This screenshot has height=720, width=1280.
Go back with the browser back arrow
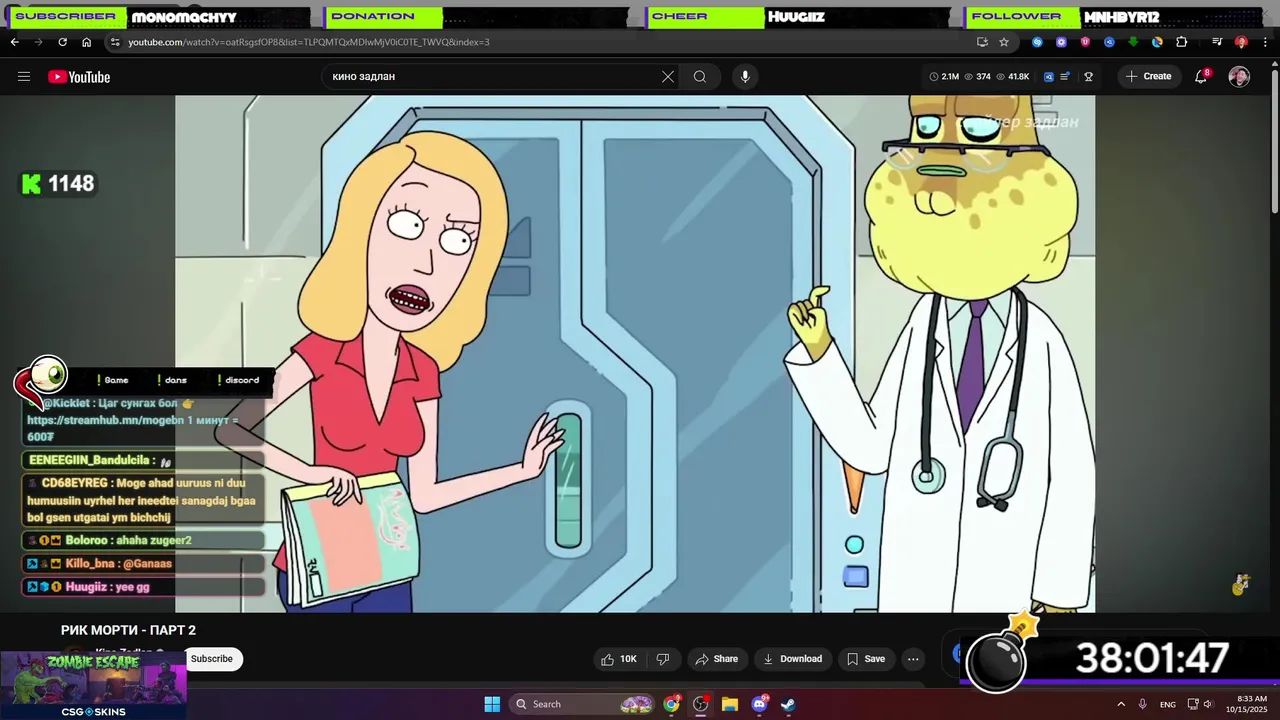[14, 42]
